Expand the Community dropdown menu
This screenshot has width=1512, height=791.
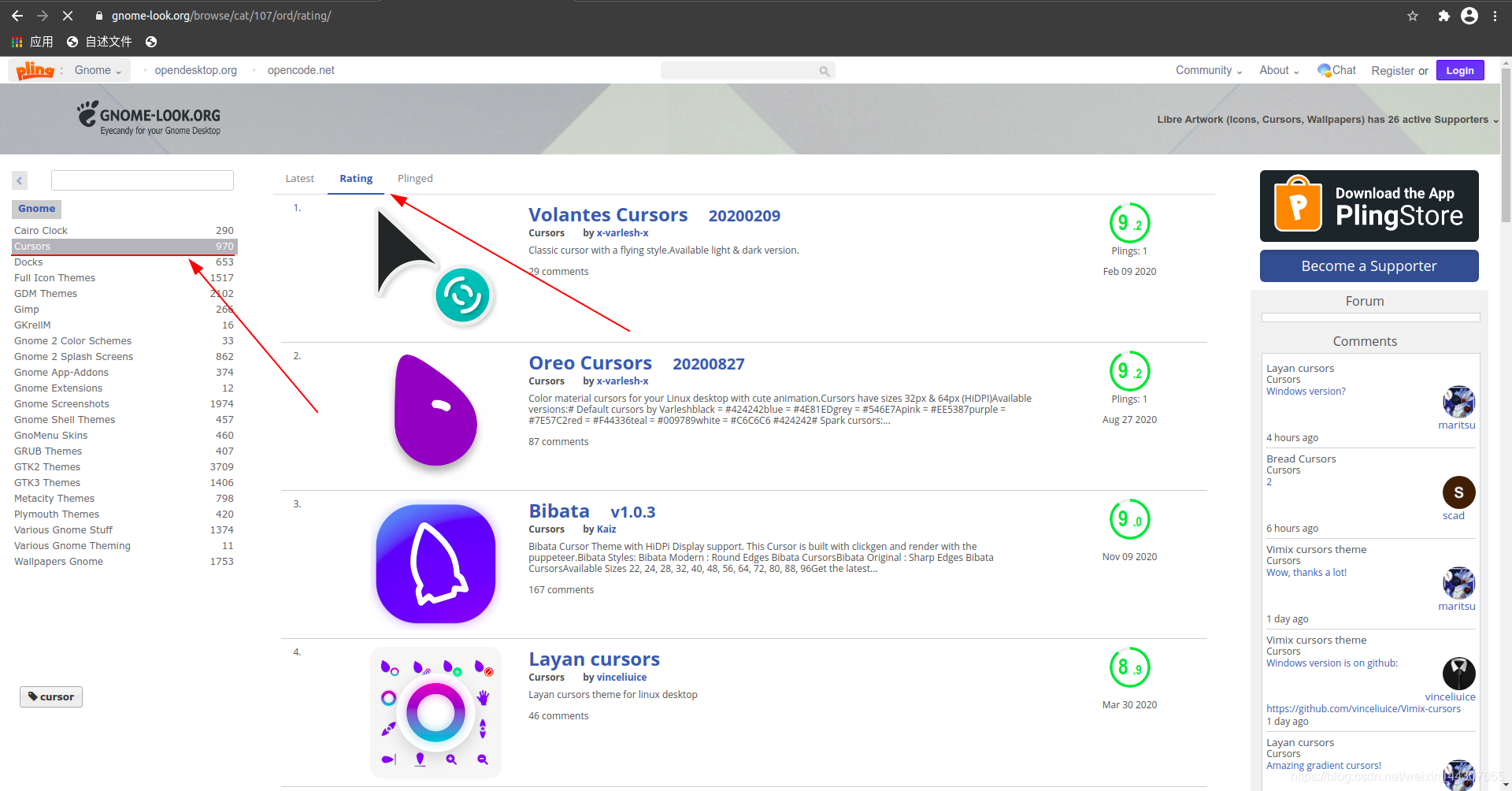tap(1209, 70)
